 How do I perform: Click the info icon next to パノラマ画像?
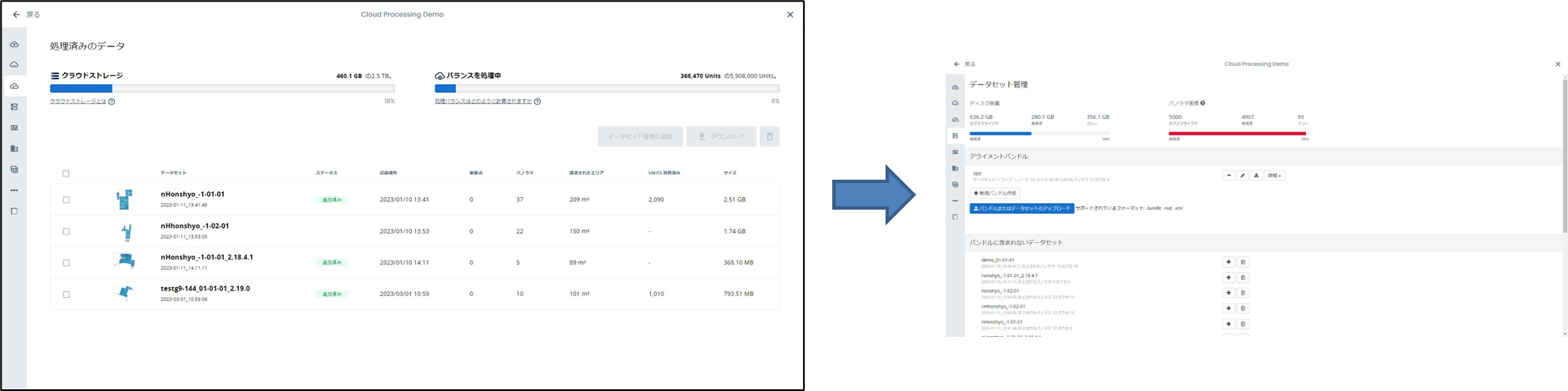[x=1203, y=103]
